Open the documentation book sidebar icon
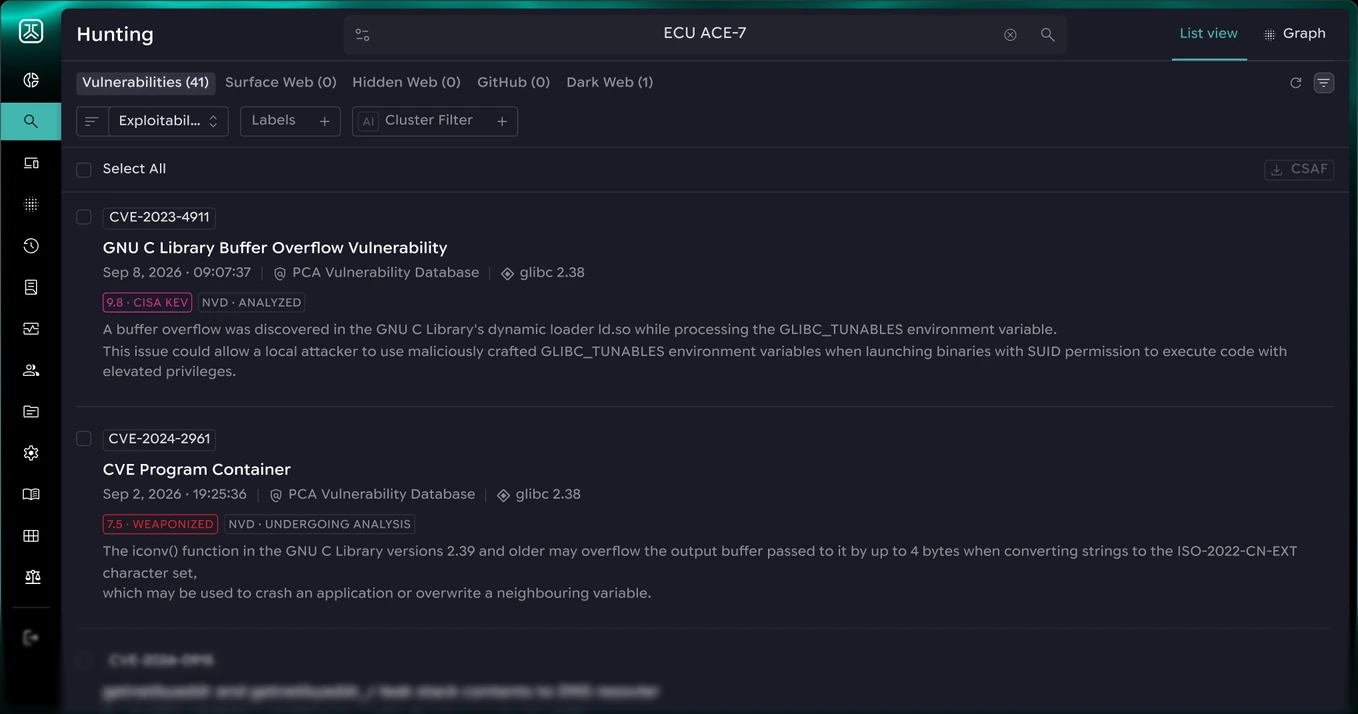Image resolution: width=1358 pixels, height=714 pixels. click(x=31, y=495)
